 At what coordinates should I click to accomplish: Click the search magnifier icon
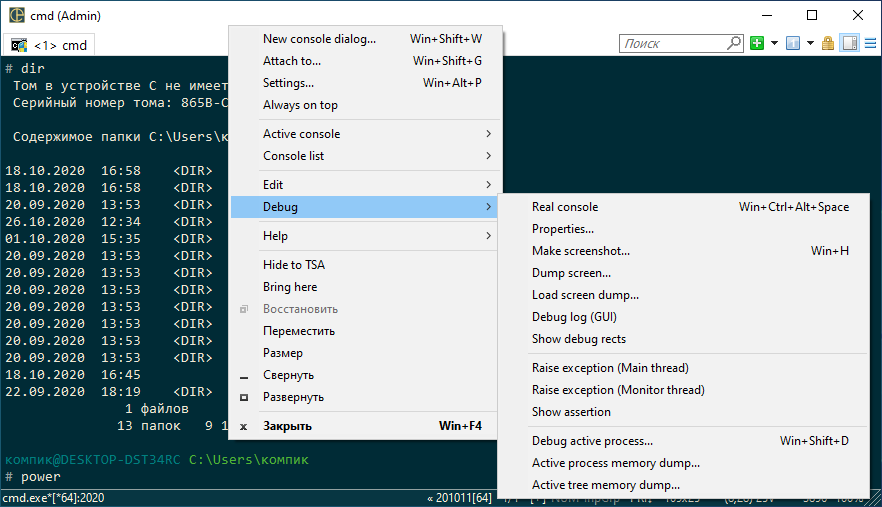(x=733, y=44)
